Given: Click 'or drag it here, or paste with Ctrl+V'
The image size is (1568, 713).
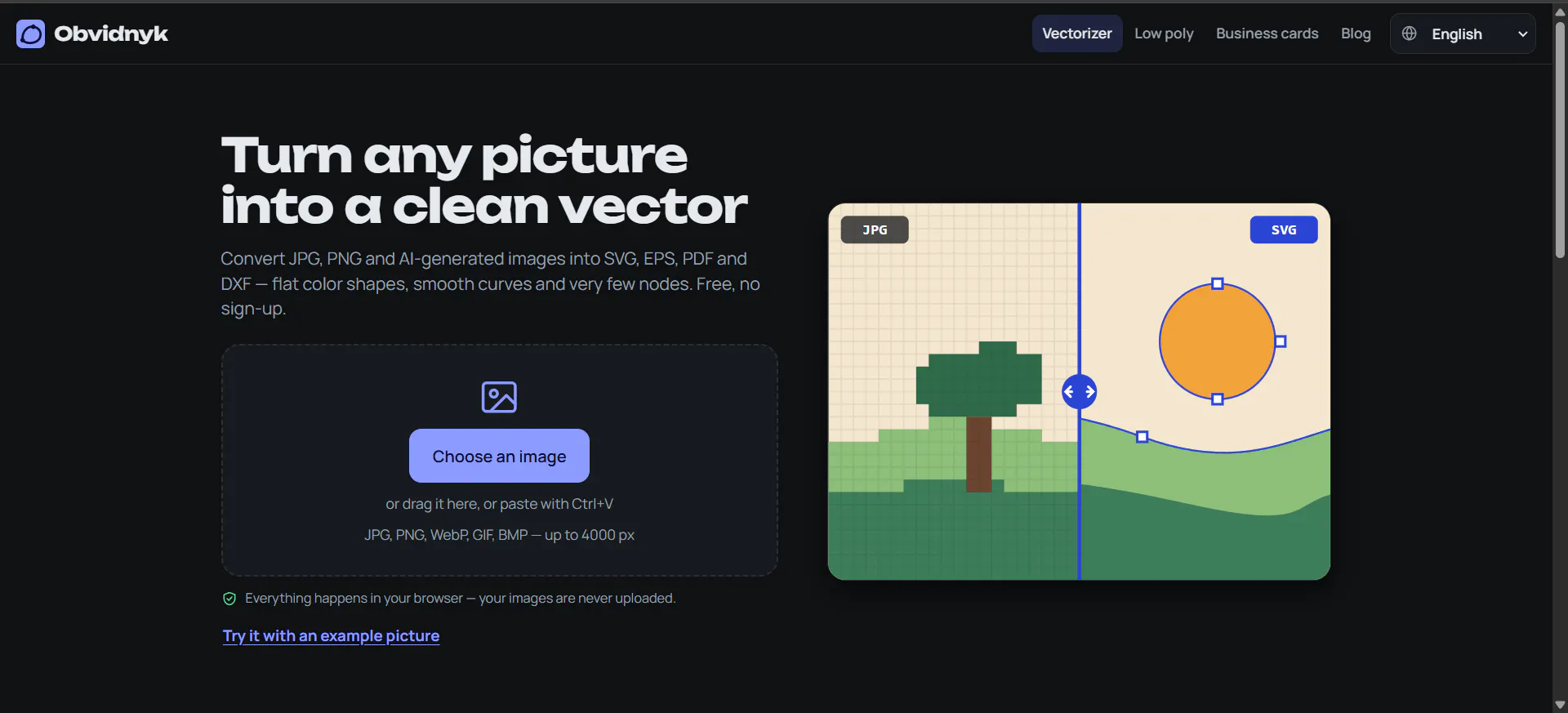Looking at the screenshot, I should point(499,504).
